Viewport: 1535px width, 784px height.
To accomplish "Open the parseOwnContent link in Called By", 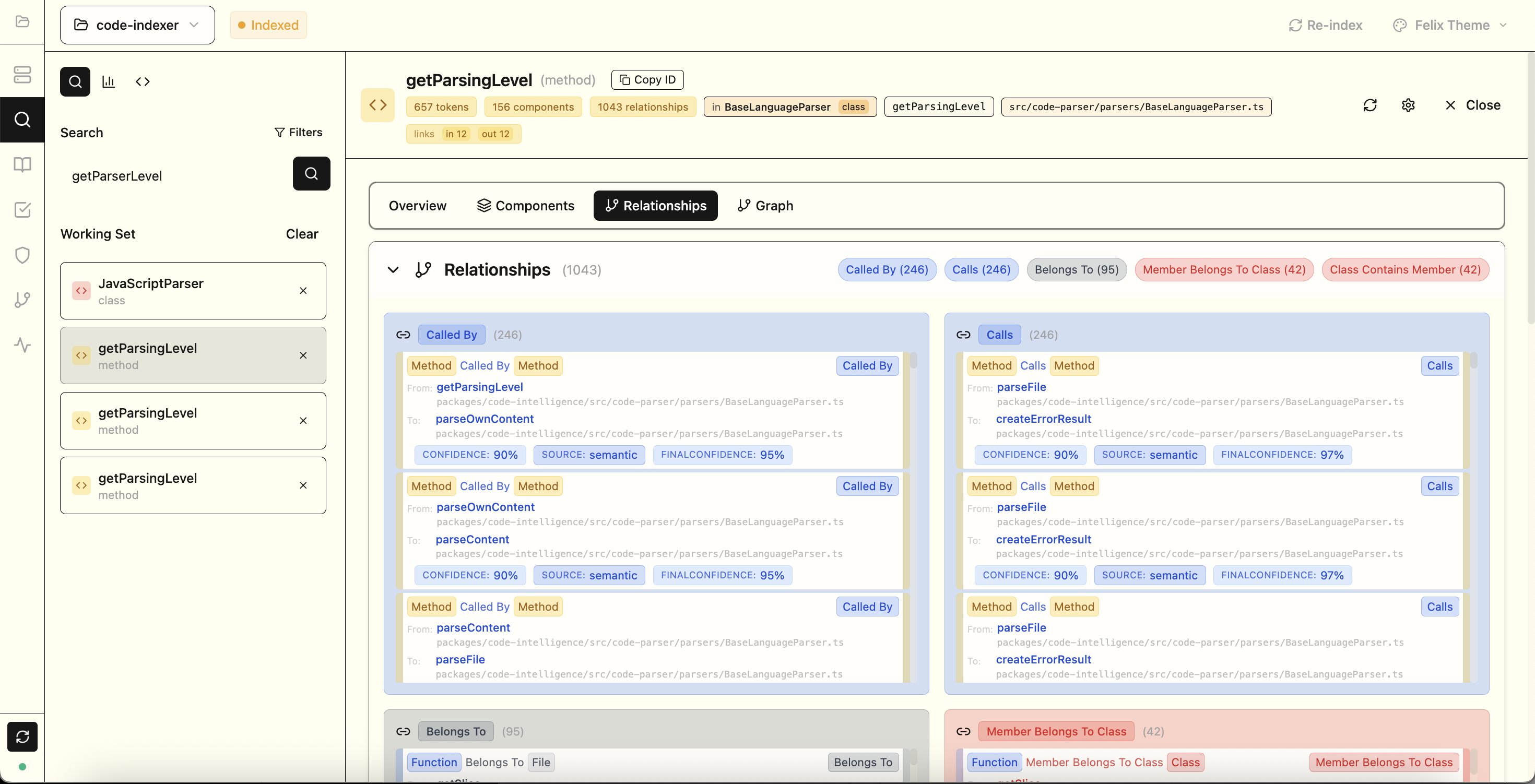I will pos(485,419).
